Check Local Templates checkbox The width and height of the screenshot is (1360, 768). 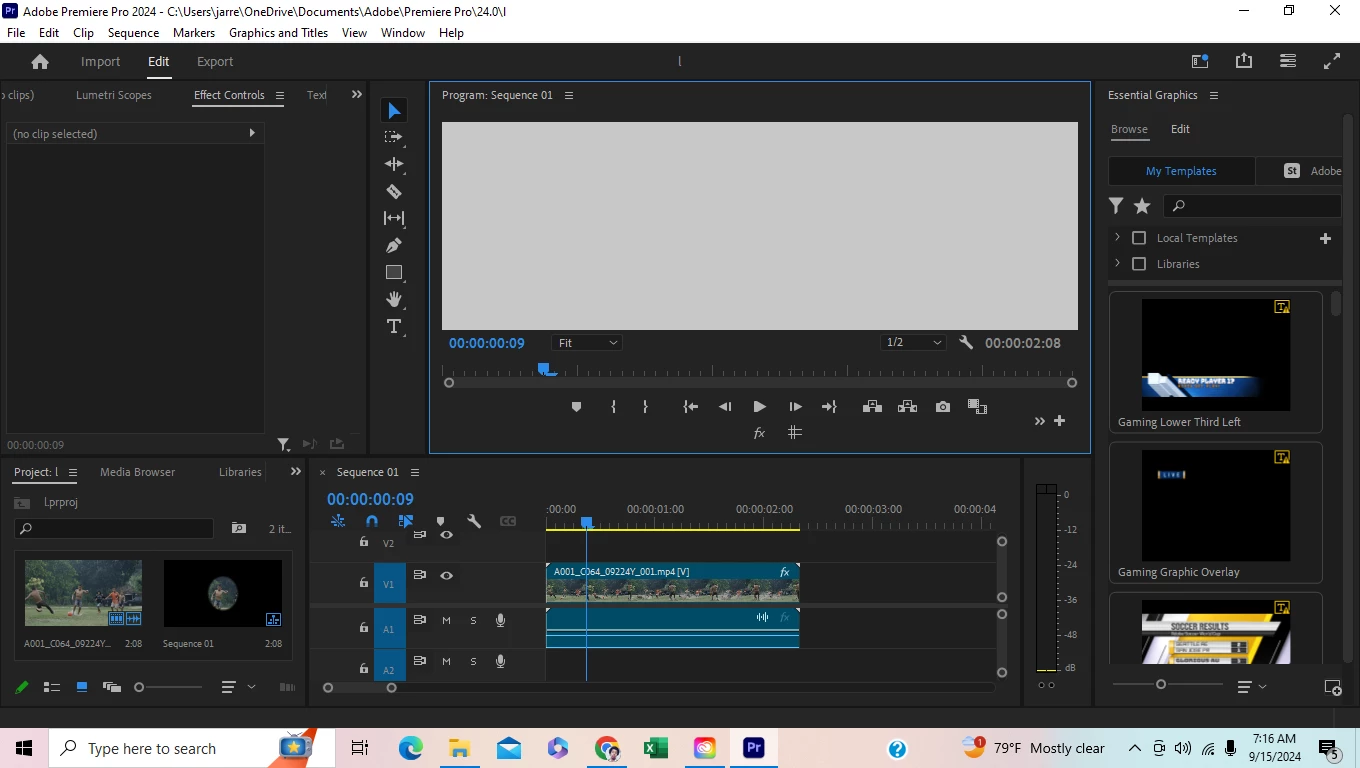[1139, 238]
